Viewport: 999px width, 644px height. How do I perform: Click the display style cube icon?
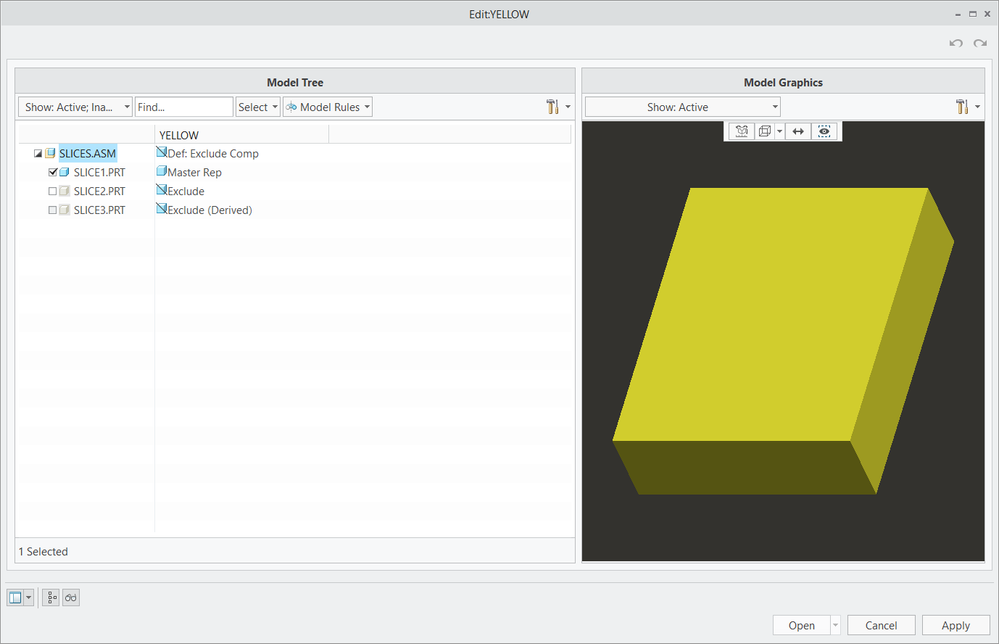coord(765,131)
